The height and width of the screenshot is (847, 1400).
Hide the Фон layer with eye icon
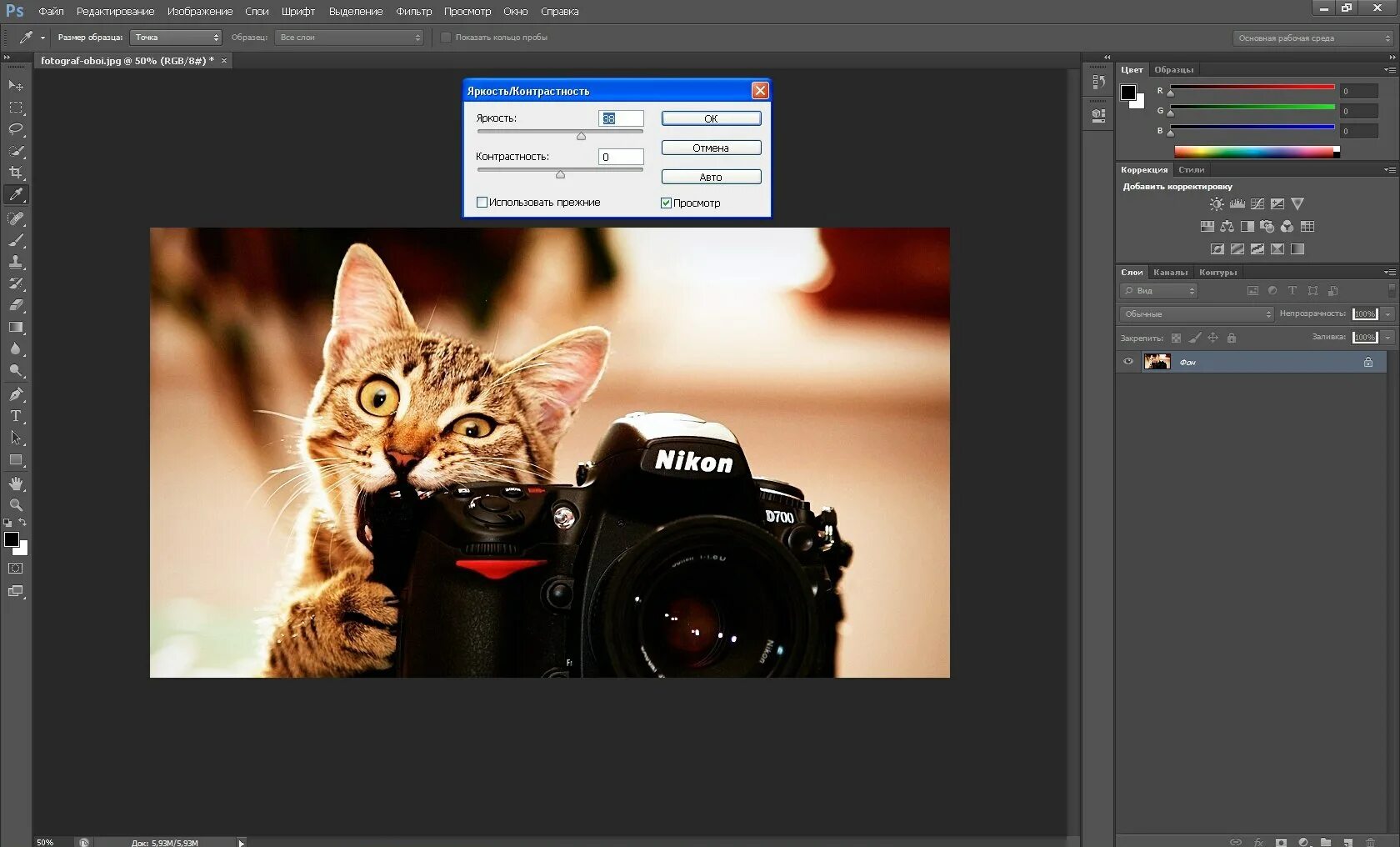(x=1128, y=362)
